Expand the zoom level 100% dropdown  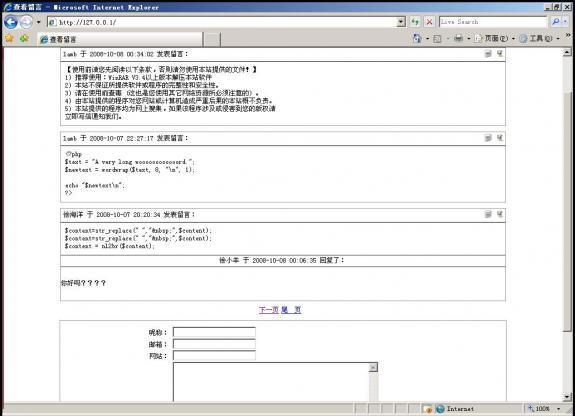(558, 409)
